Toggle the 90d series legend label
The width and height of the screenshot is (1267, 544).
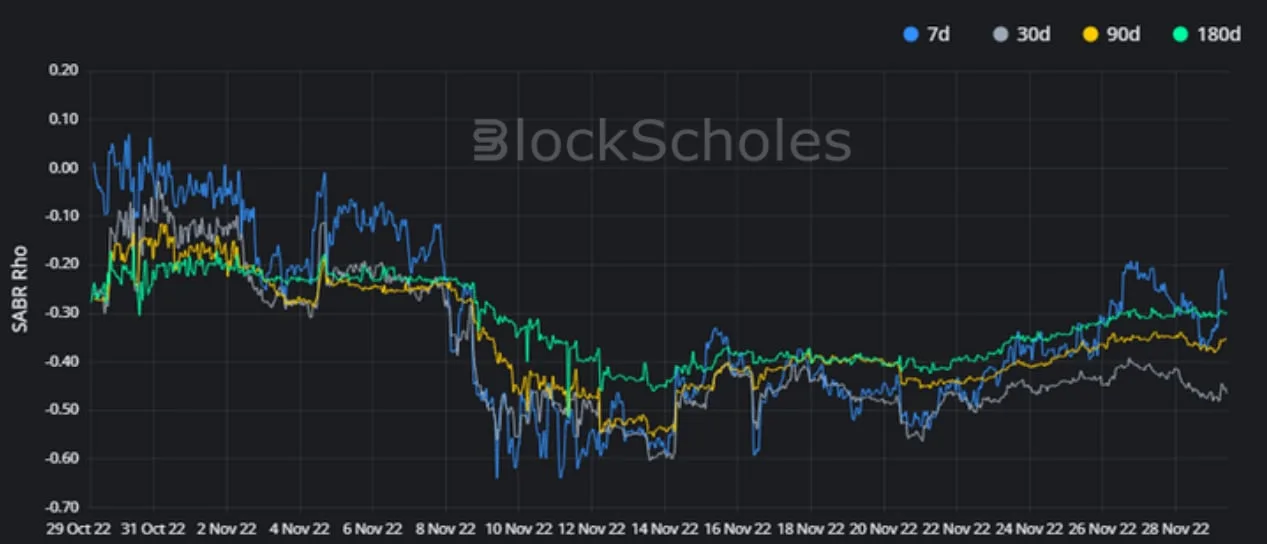click(1123, 34)
